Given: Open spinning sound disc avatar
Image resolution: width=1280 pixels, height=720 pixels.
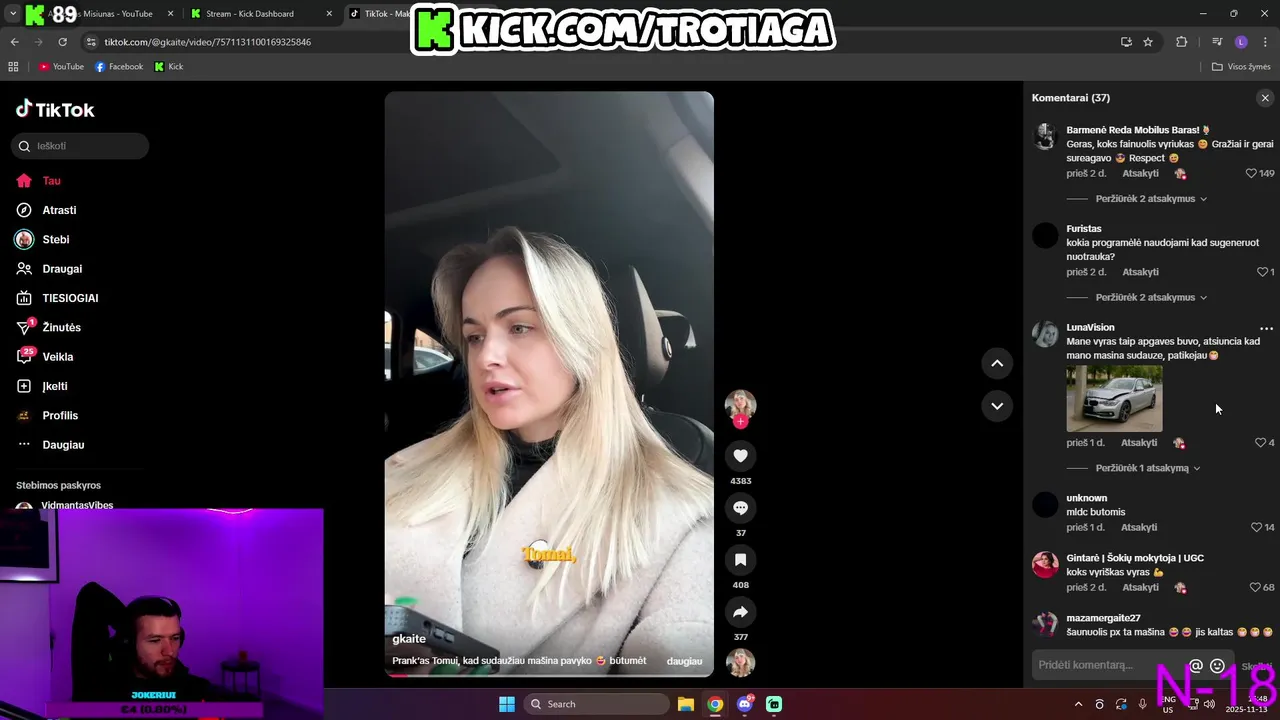Looking at the screenshot, I should tap(740, 663).
